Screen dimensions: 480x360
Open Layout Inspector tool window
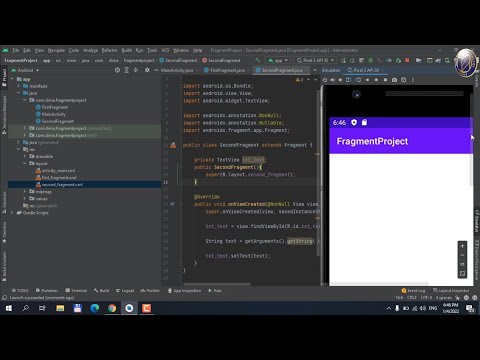click(451, 291)
